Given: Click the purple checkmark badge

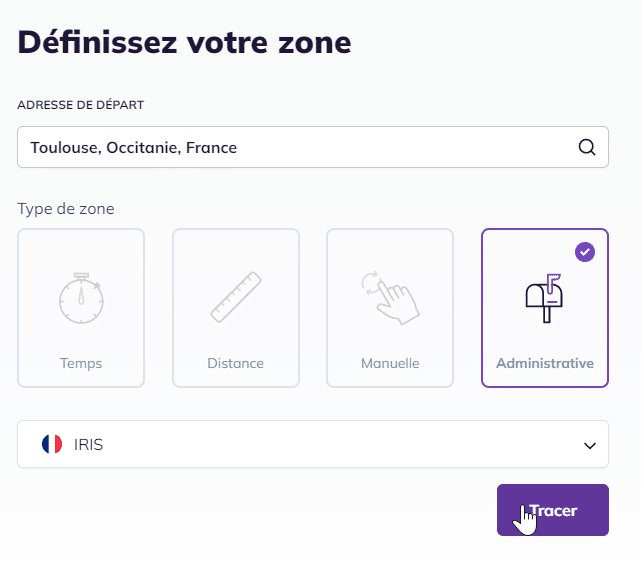Looking at the screenshot, I should click(585, 252).
